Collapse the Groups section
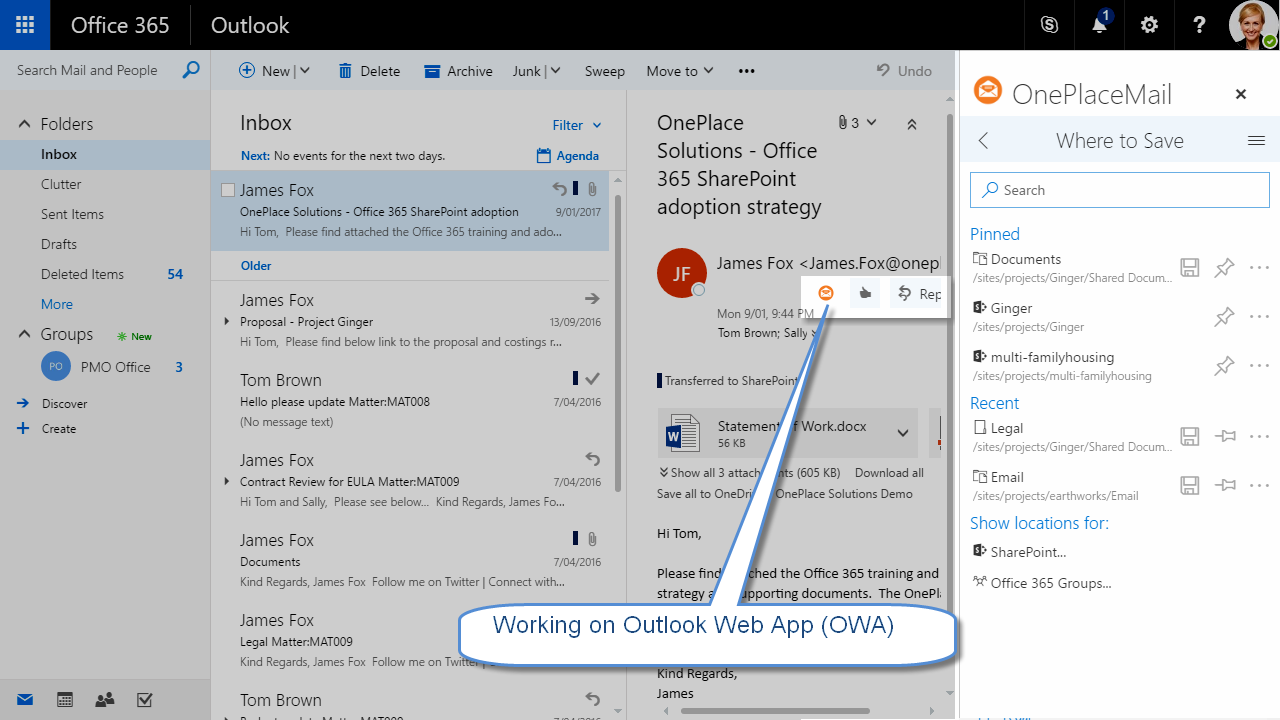 pyautogui.click(x=26, y=334)
